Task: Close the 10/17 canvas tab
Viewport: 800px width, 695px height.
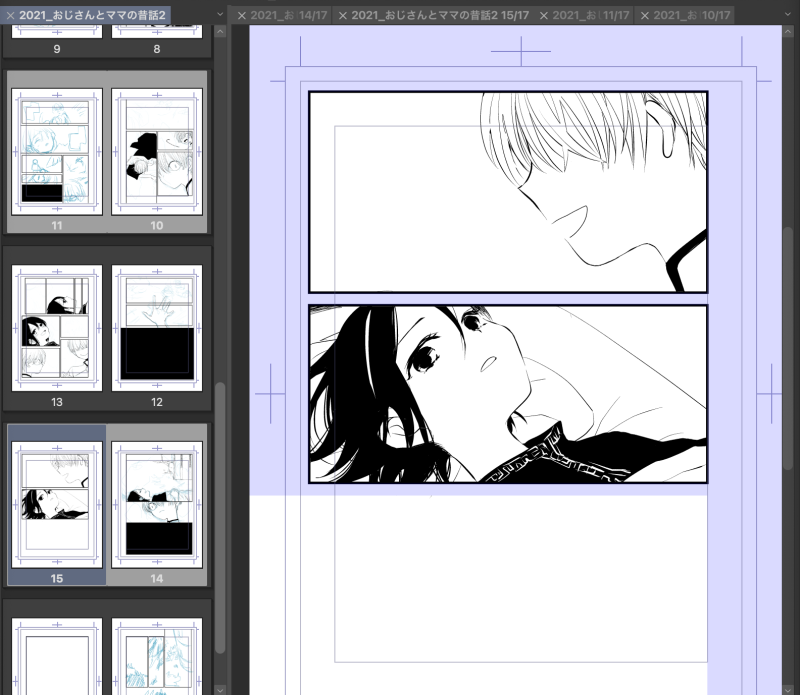Action: [x=645, y=15]
